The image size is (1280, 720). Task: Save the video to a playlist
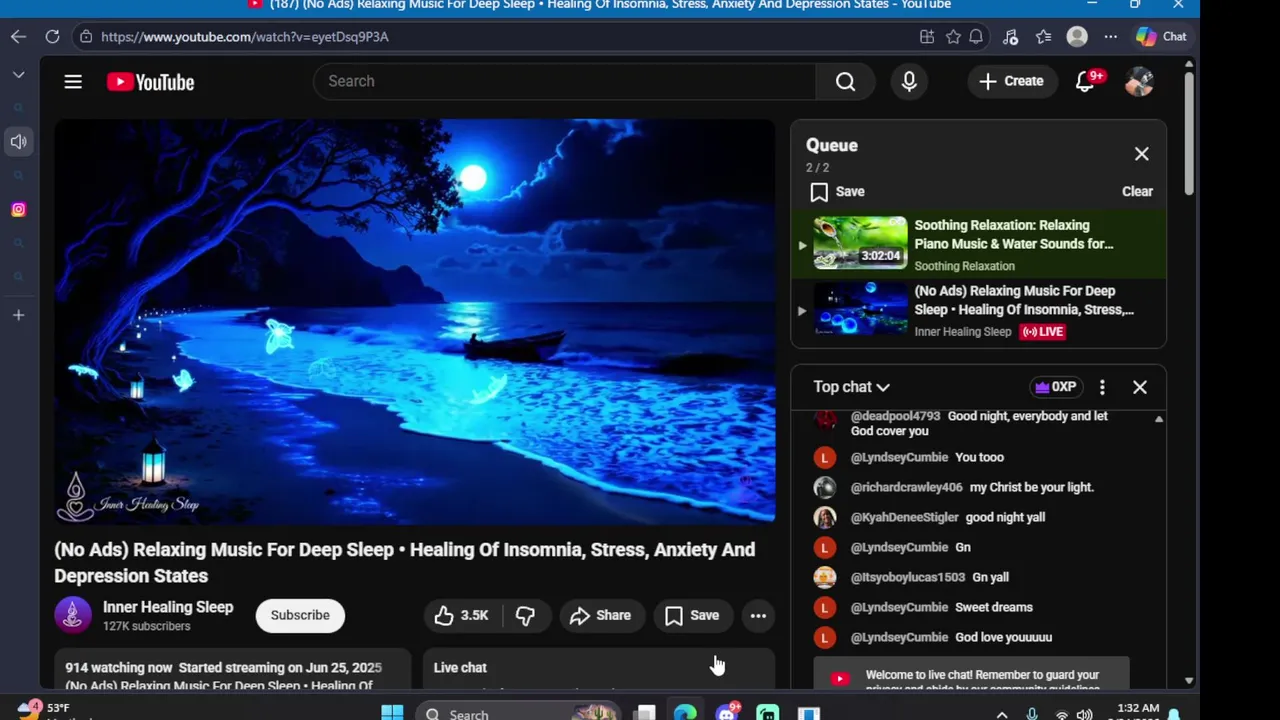(692, 615)
